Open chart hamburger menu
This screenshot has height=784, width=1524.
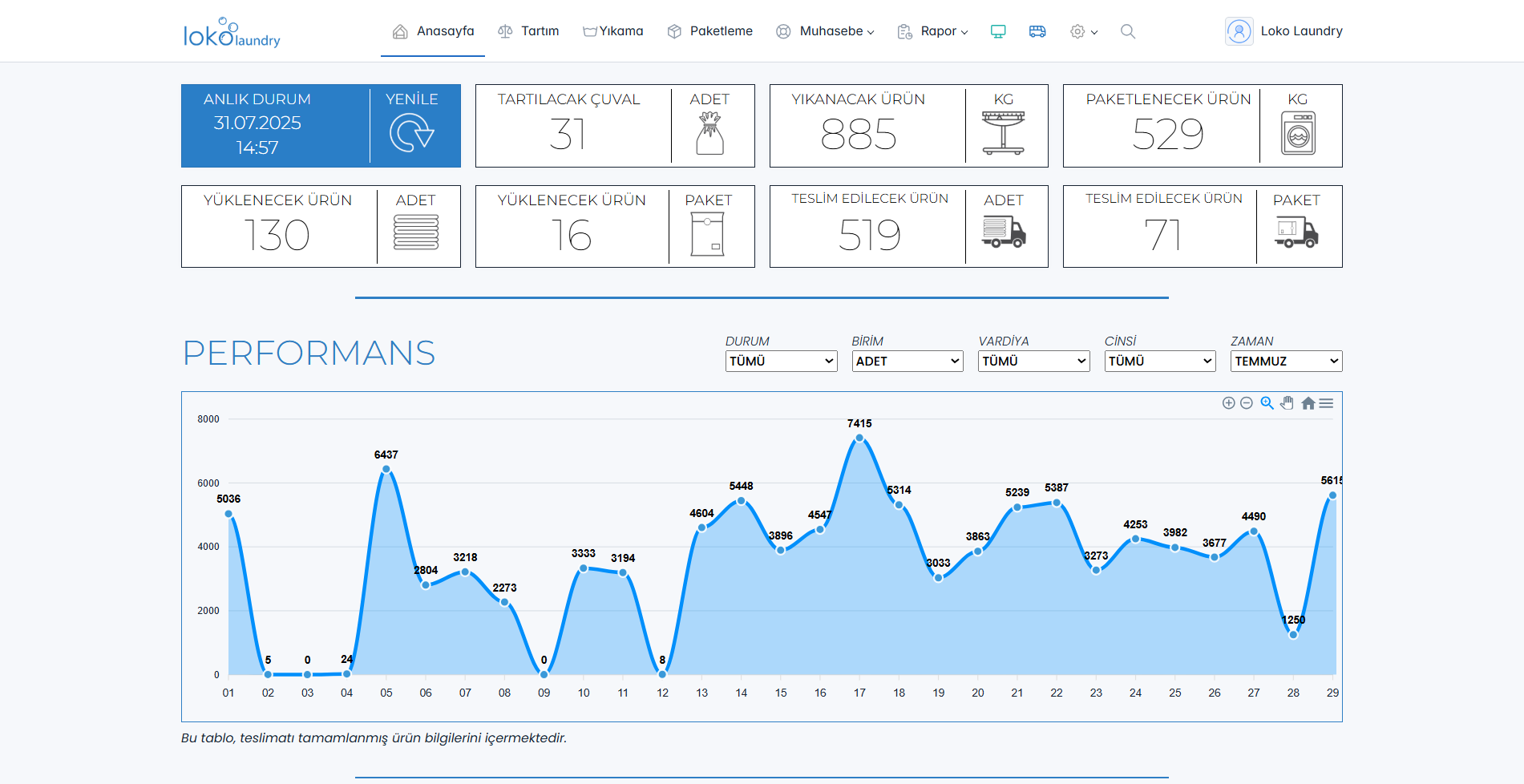[1327, 403]
